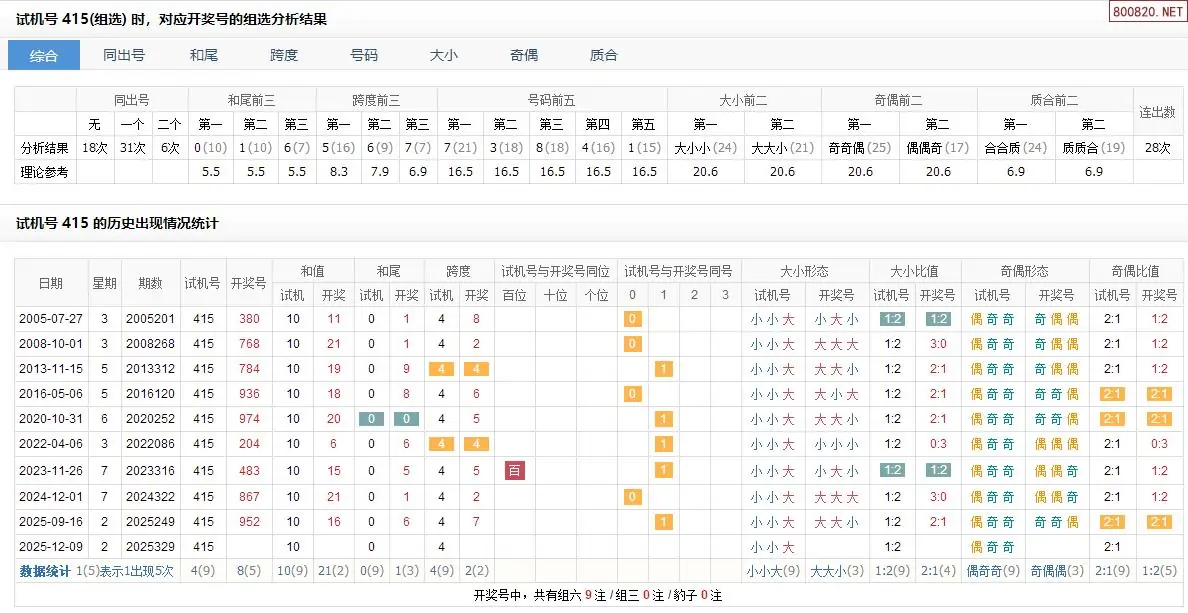Click teal 1:2 试机号 ratio badge in 2023-11-26 row

(x=893, y=470)
